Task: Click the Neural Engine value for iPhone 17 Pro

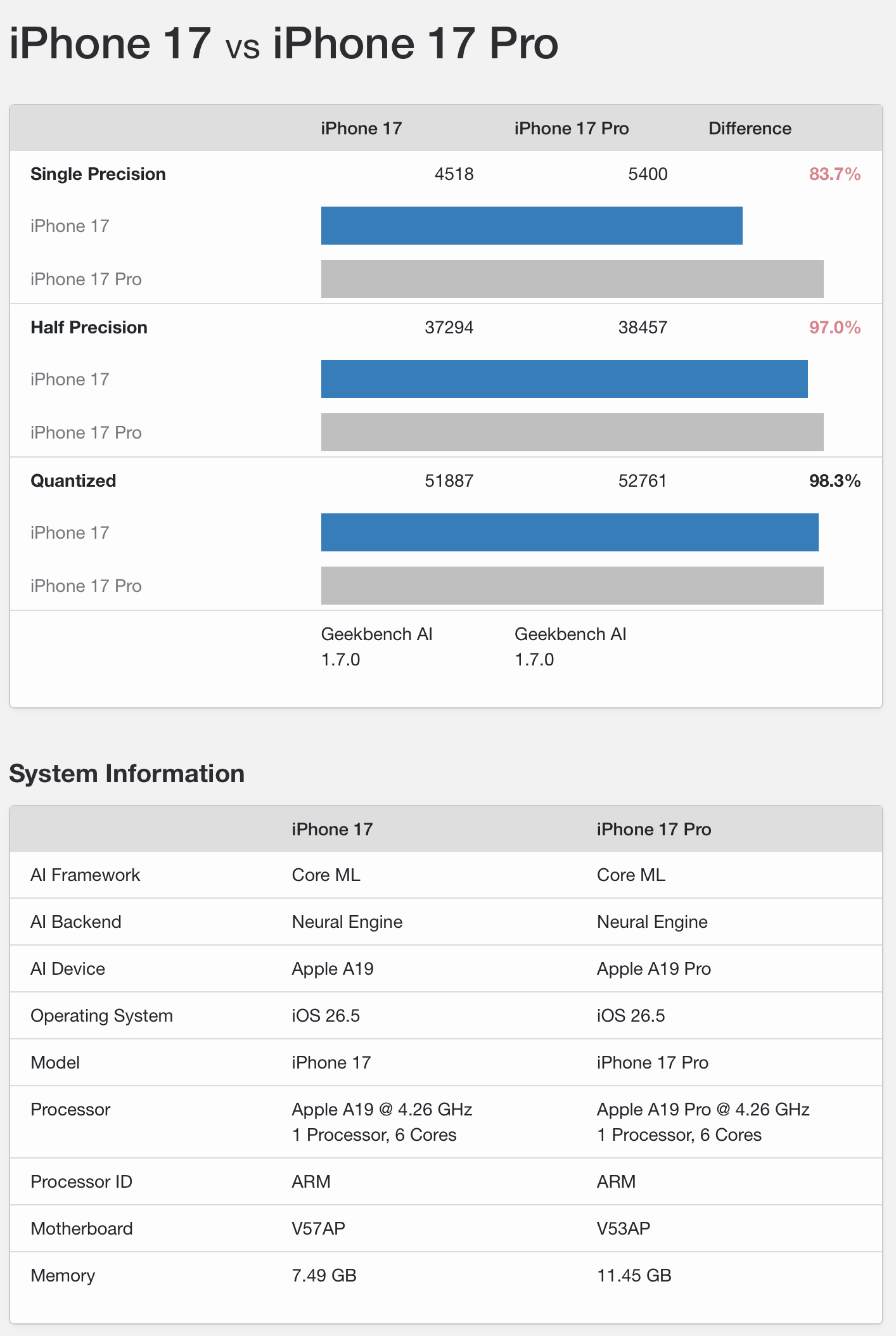Action: click(x=652, y=922)
